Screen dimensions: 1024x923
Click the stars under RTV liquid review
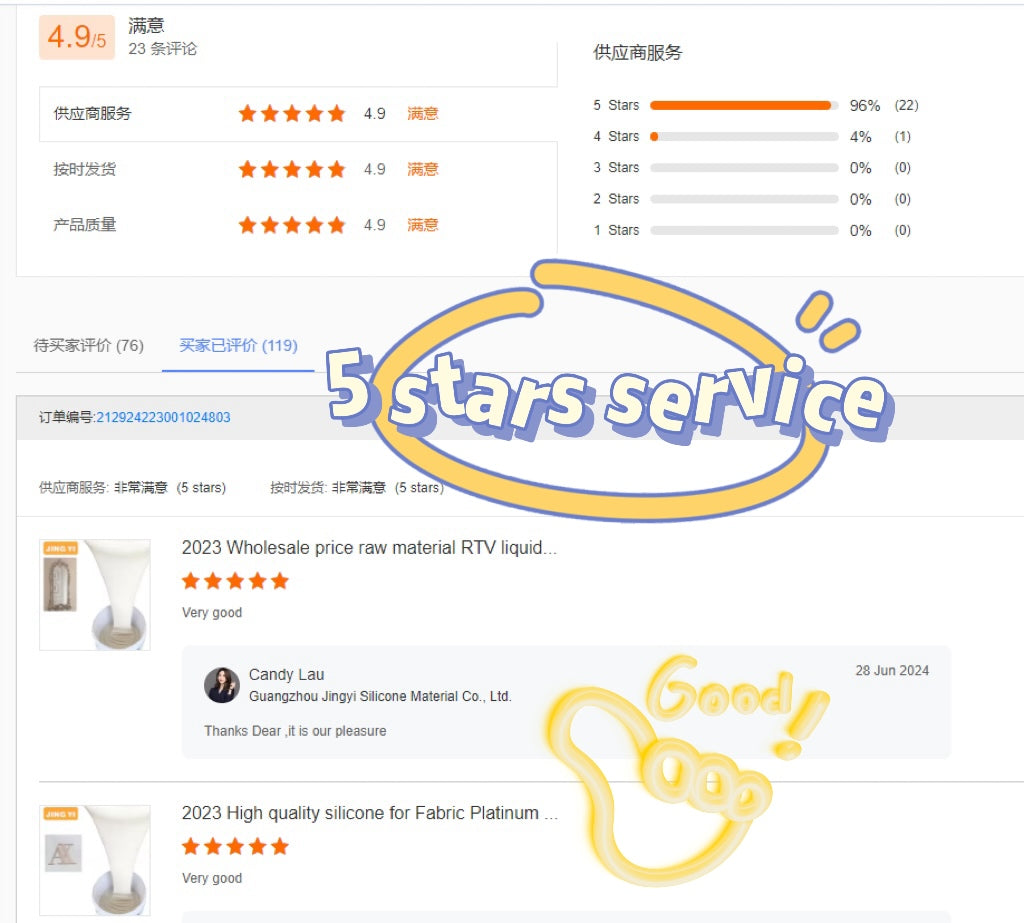click(x=235, y=581)
